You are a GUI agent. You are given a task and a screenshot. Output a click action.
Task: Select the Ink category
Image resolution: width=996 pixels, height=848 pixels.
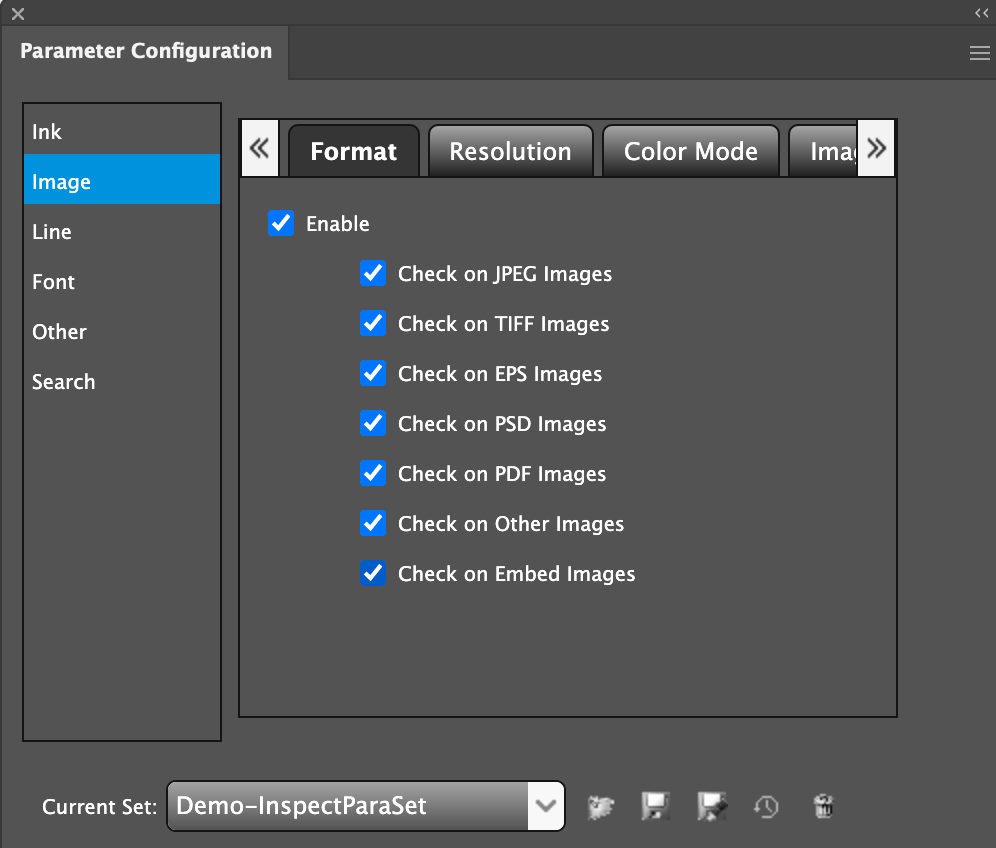pyautogui.click(x=47, y=132)
